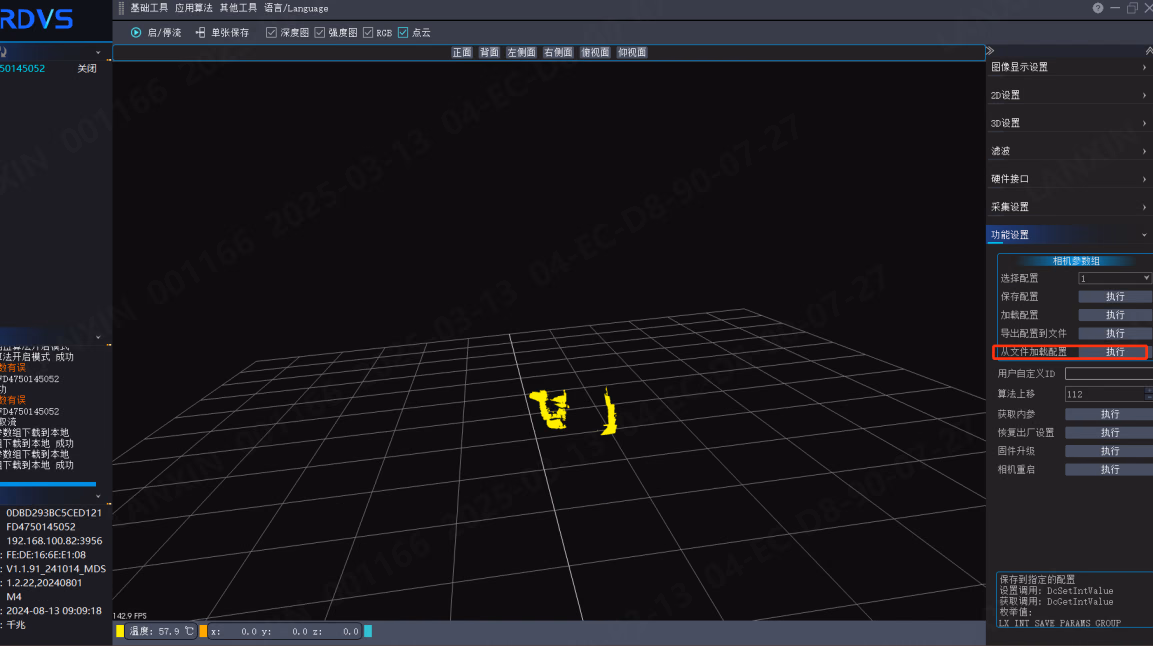Click 执行 for 导出配置到文件
The width and height of the screenshot is (1153, 646).
point(1115,333)
